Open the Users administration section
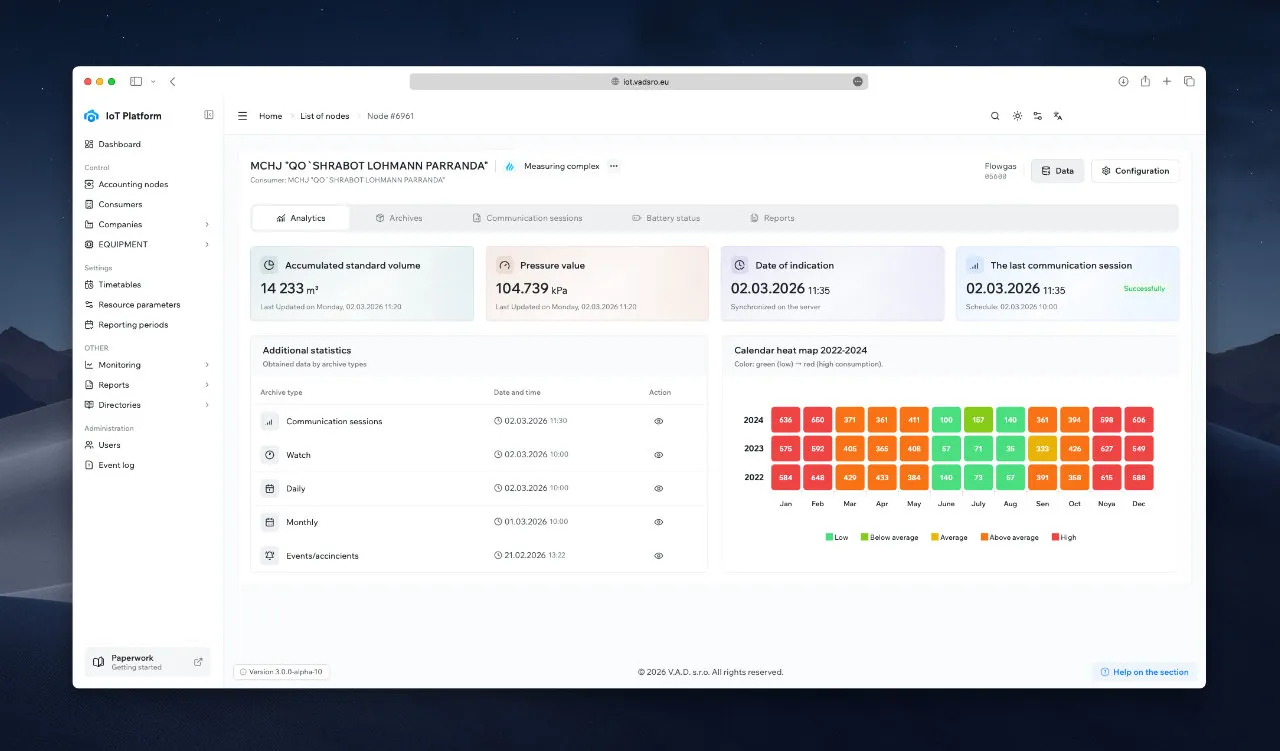Screen dimensions: 1280x751 [108, 444]
